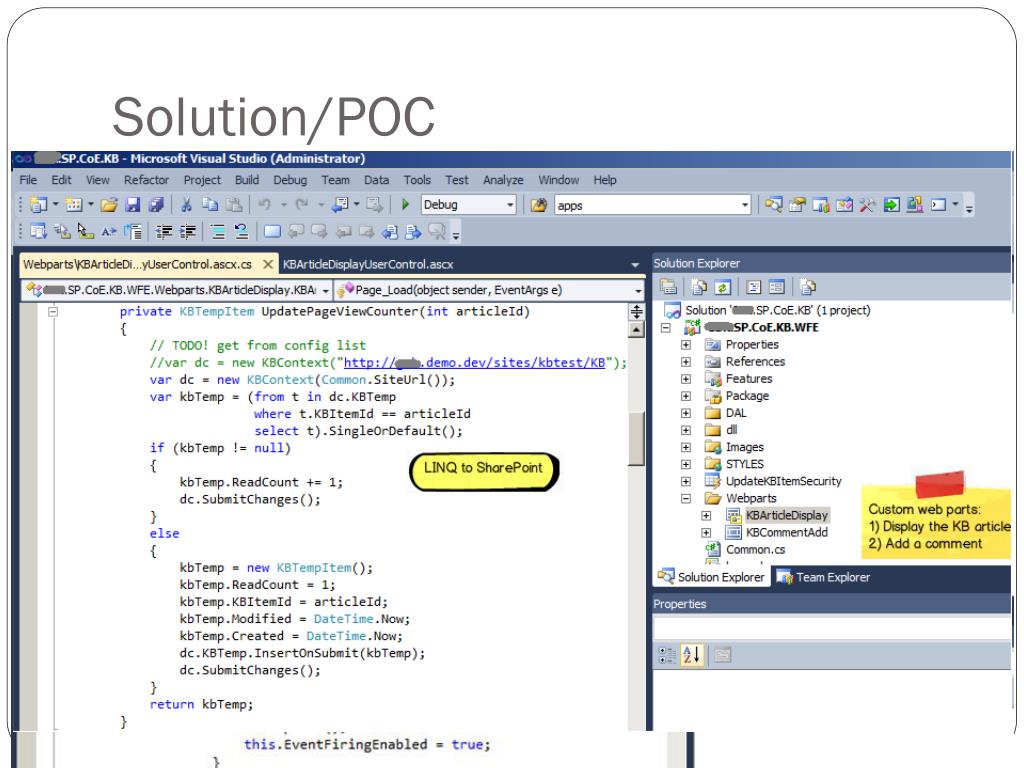The width and height of the screenshot is (1024, 768).
Task: Select Common.cs file in Solution Explorer
Action: (755, 549)
